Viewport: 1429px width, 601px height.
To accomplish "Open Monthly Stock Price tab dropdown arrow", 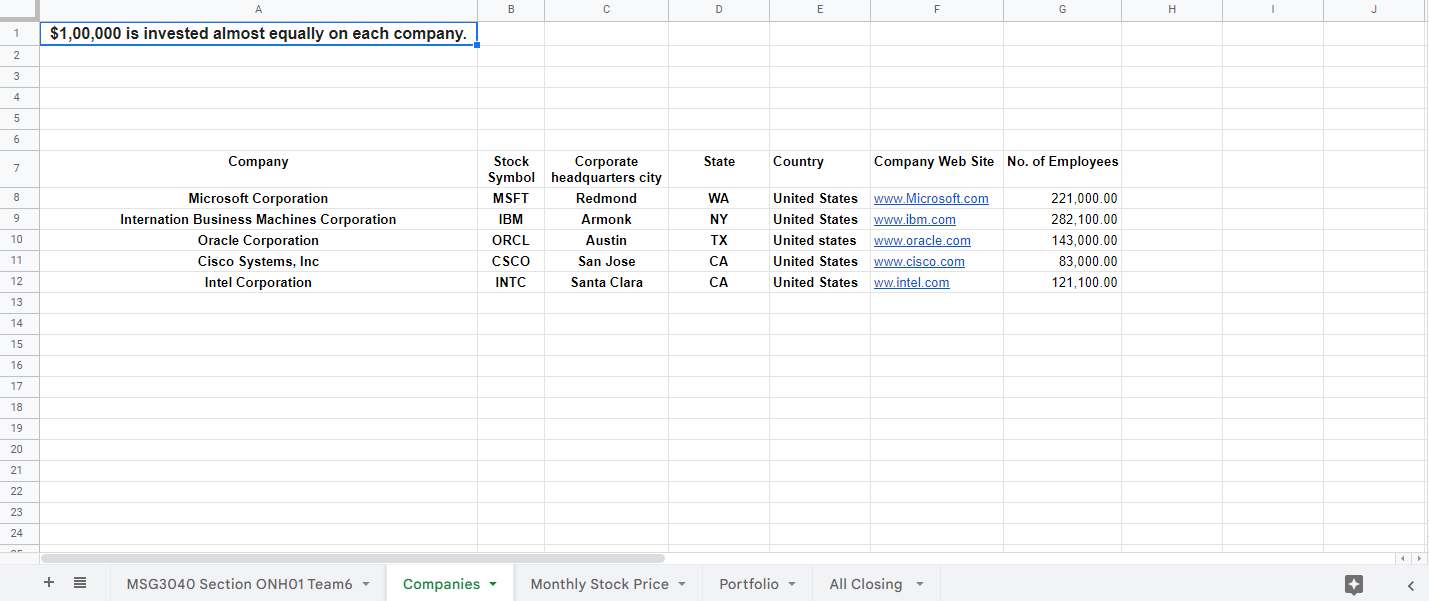I will pyautogui.click(x=682, y=585).
